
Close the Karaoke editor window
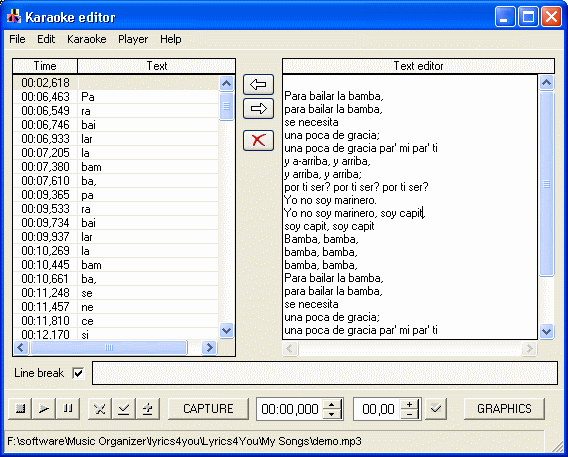point(551,17)
